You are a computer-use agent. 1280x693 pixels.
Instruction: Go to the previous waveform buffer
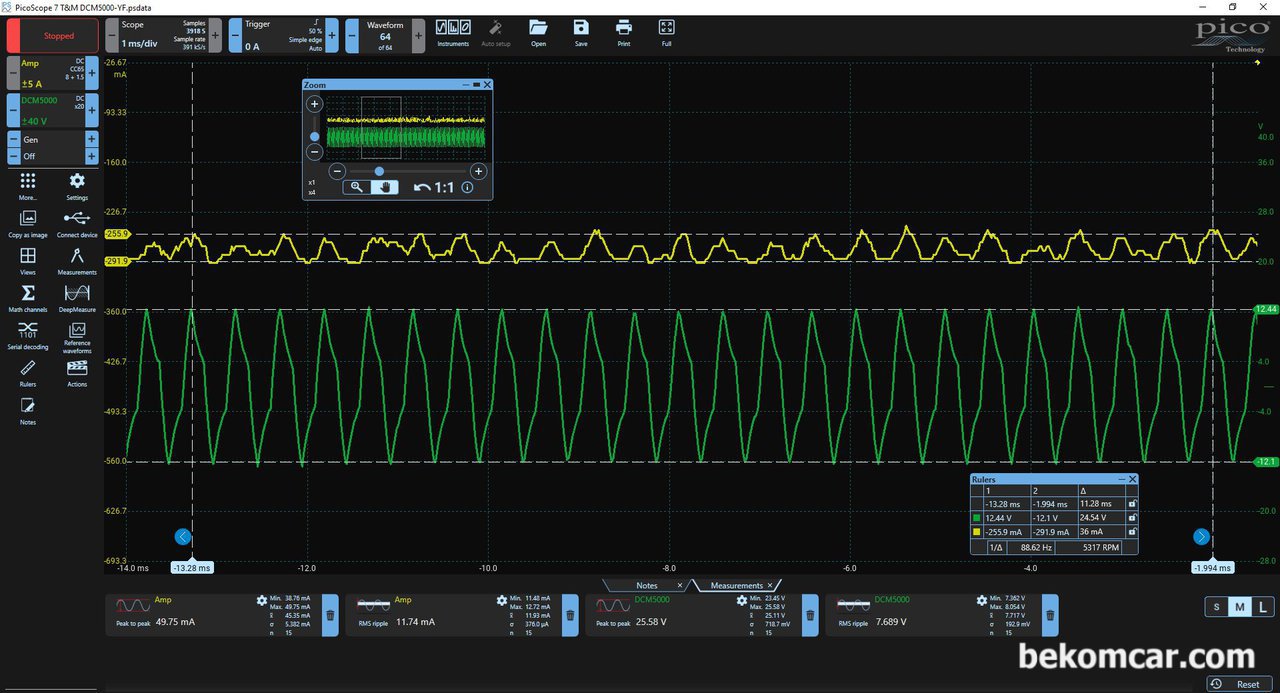(352, 35)
